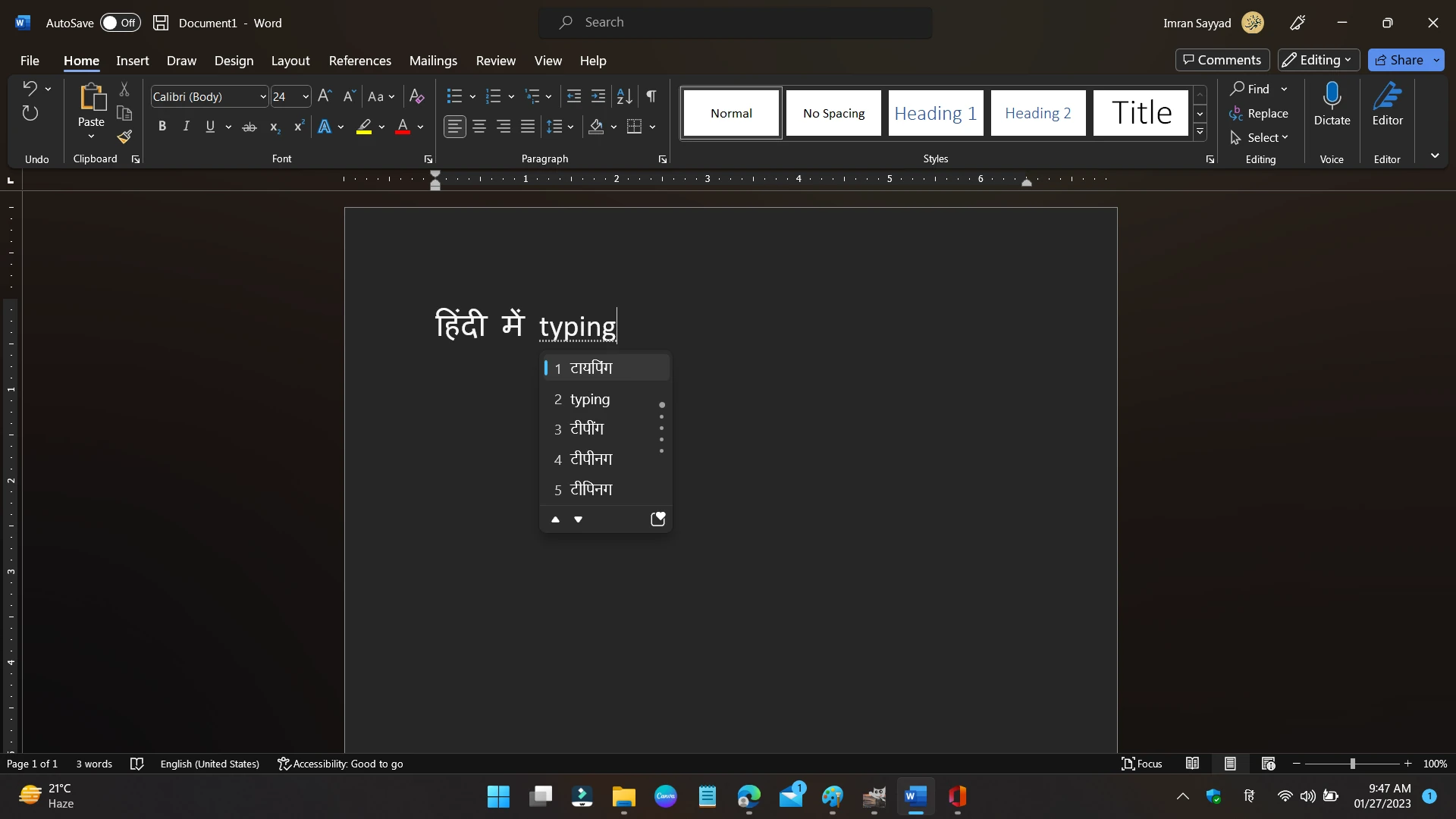
Task: Open the References tab
Action: (359, 61)
